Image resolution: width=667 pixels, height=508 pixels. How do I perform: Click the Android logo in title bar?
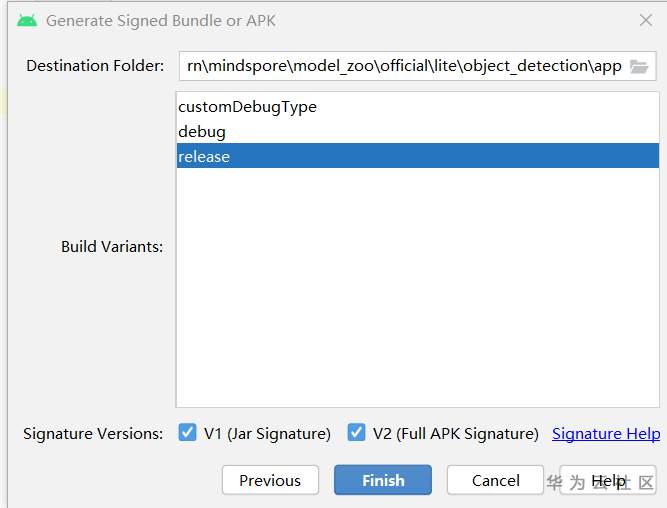tap(27, 20)
